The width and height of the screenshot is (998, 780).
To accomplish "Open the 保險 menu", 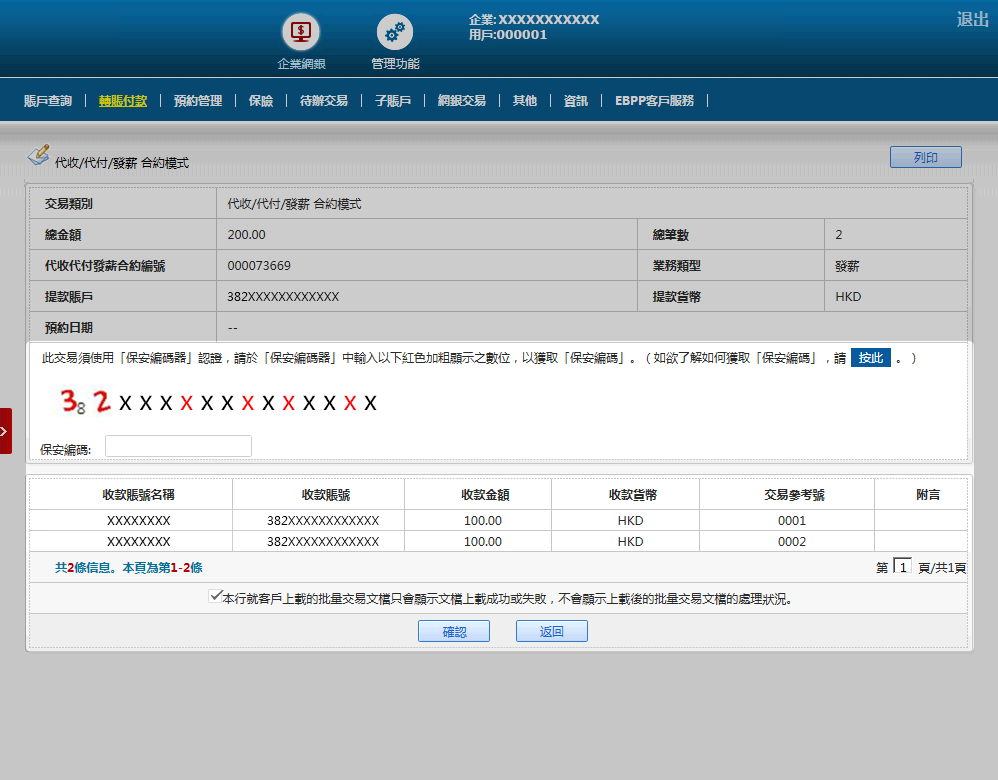I will pyautogui.click(x=261, y=101).
